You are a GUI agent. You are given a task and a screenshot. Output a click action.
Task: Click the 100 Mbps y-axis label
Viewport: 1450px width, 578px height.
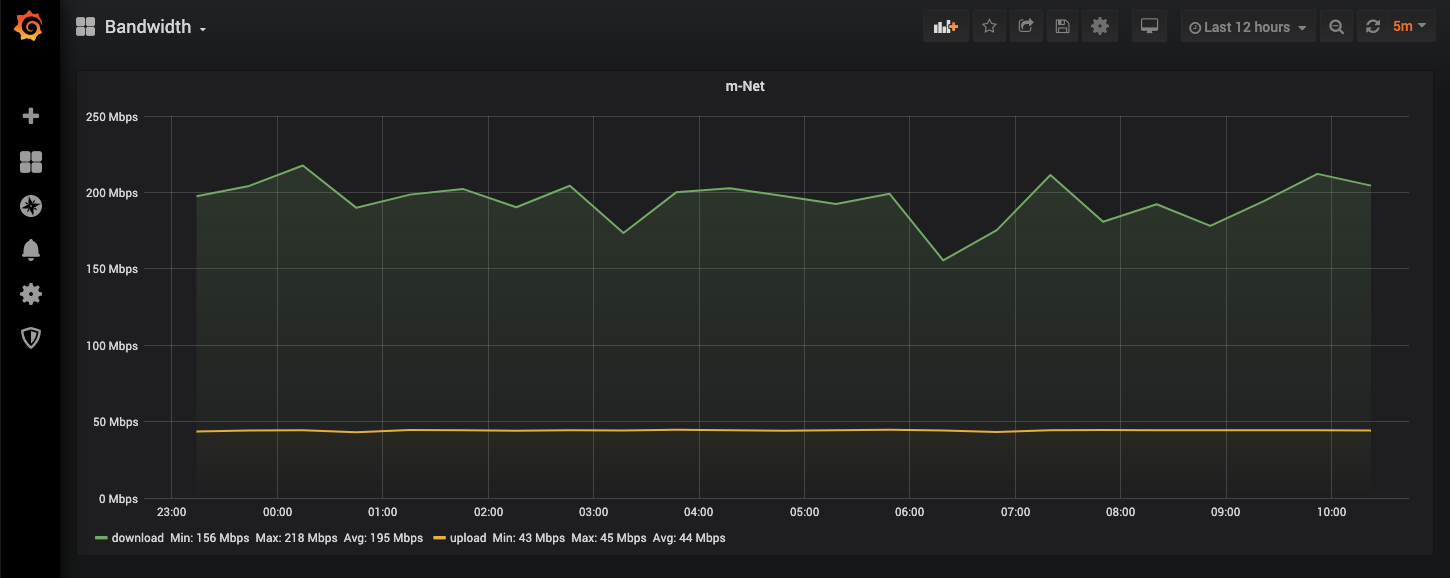[111, 346]
